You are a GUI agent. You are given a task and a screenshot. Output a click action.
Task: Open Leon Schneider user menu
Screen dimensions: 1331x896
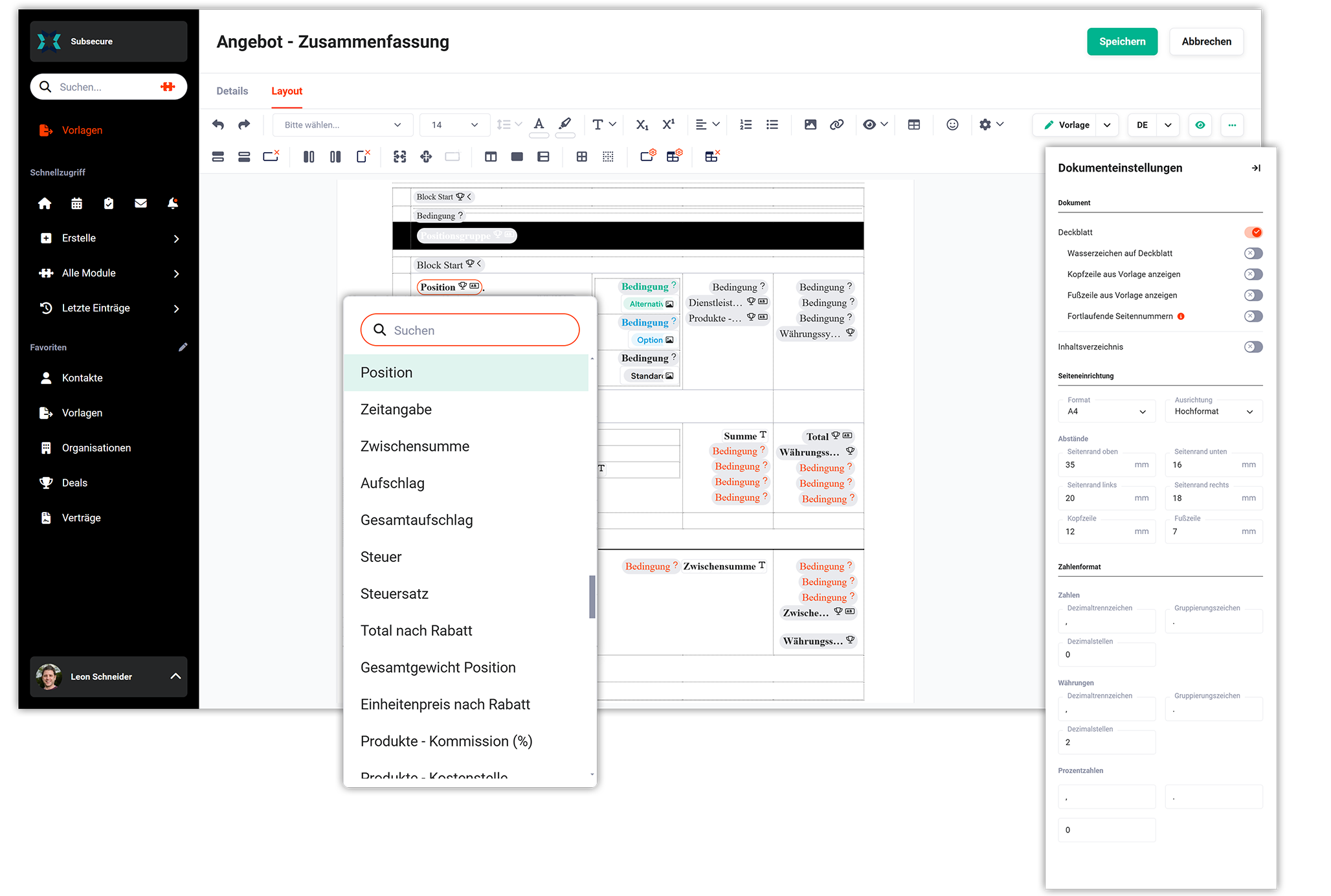109,677
